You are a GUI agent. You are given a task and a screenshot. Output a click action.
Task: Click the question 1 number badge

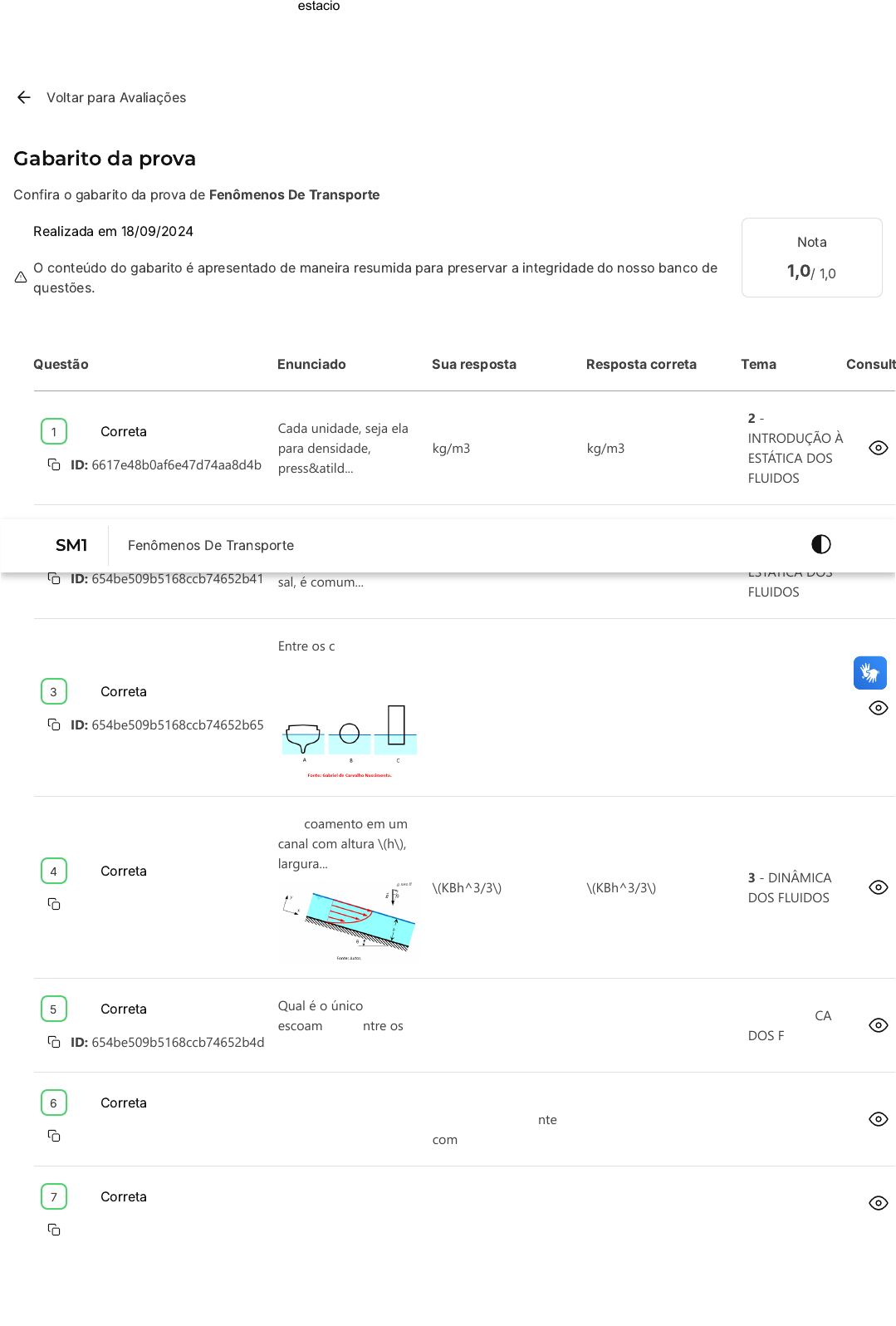click(54, 431)
